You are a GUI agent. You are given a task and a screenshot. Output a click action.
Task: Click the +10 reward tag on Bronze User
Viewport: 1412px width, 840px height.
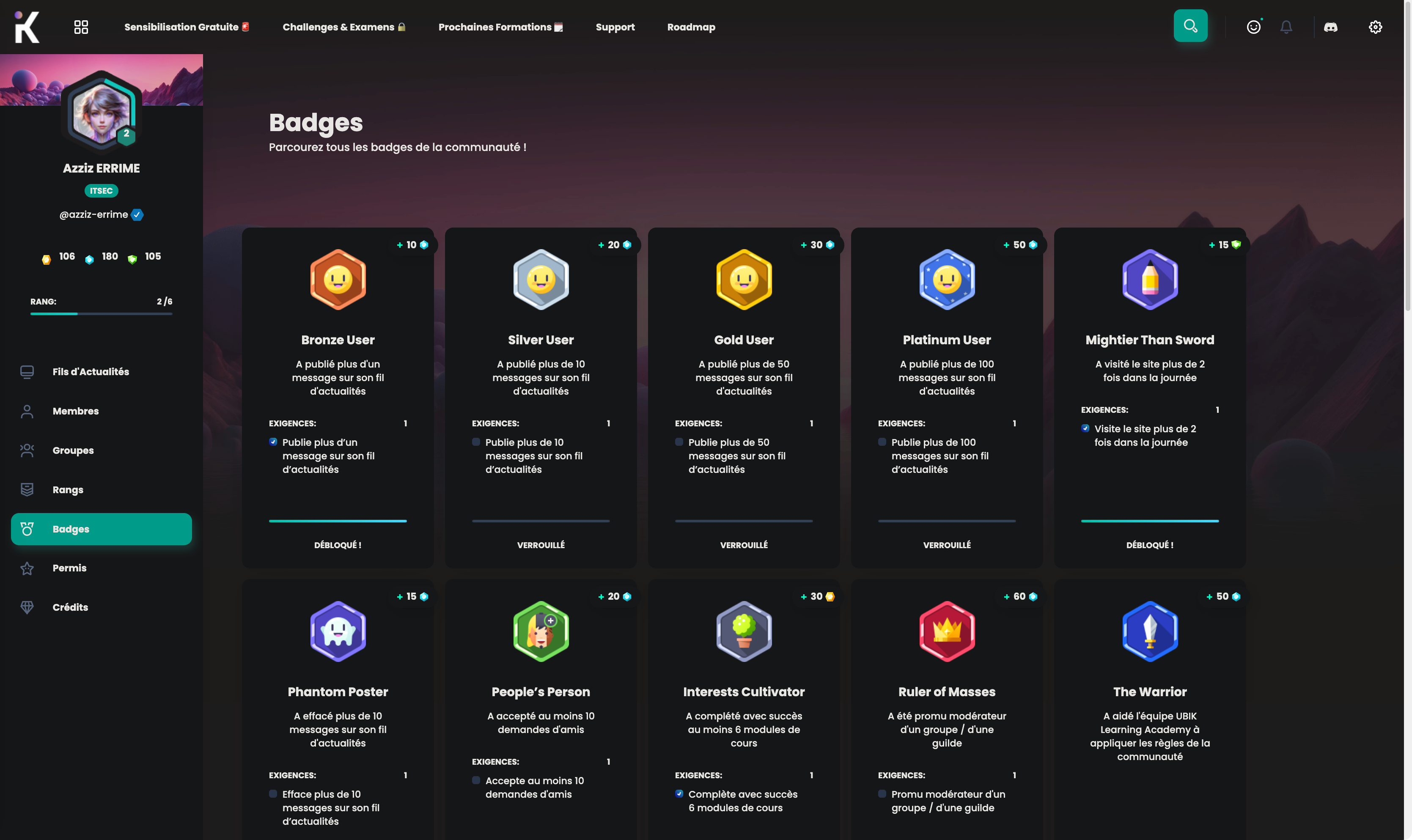point(413,245)
